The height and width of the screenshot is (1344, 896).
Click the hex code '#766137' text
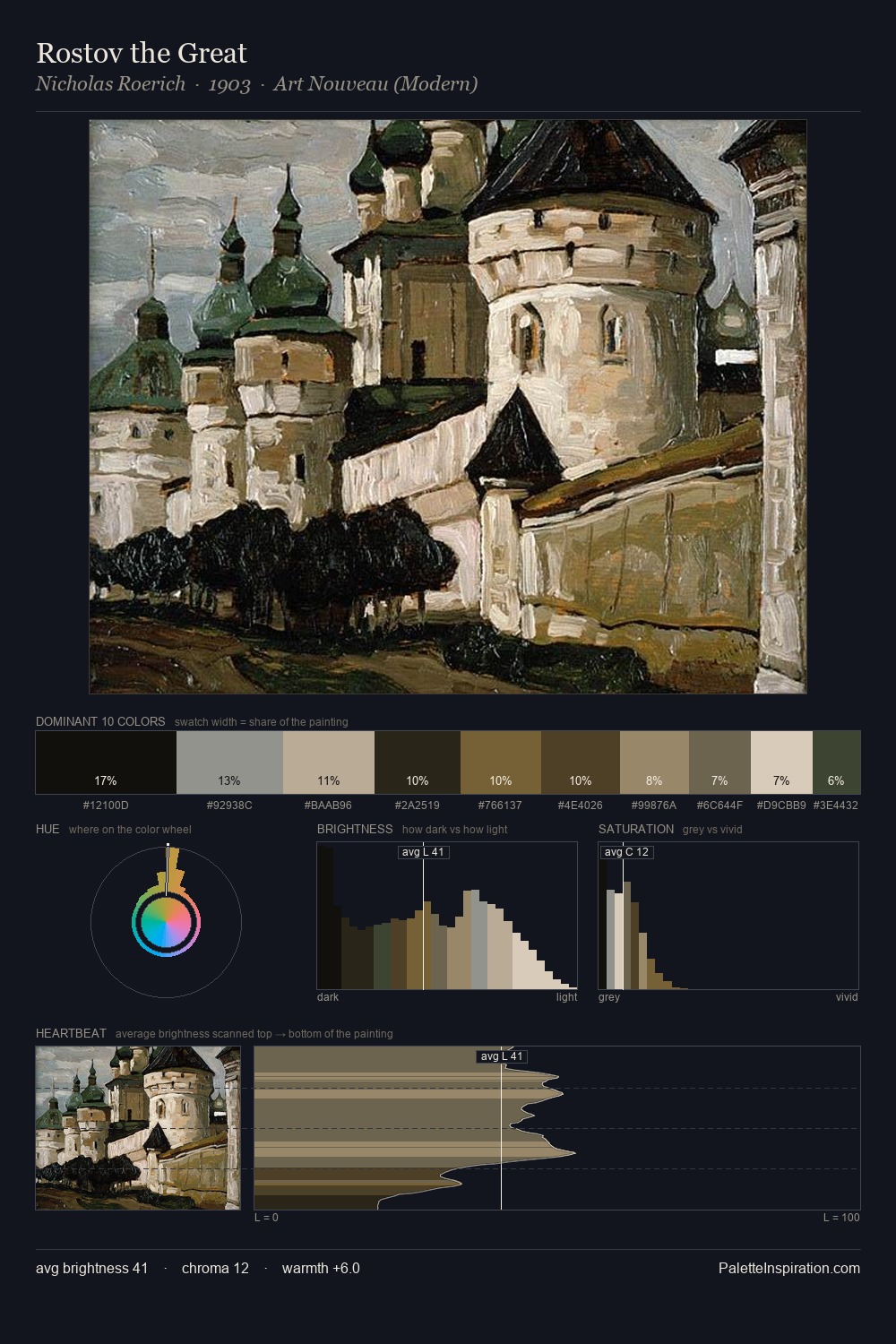pyautogui.click(x=500, y=805)
